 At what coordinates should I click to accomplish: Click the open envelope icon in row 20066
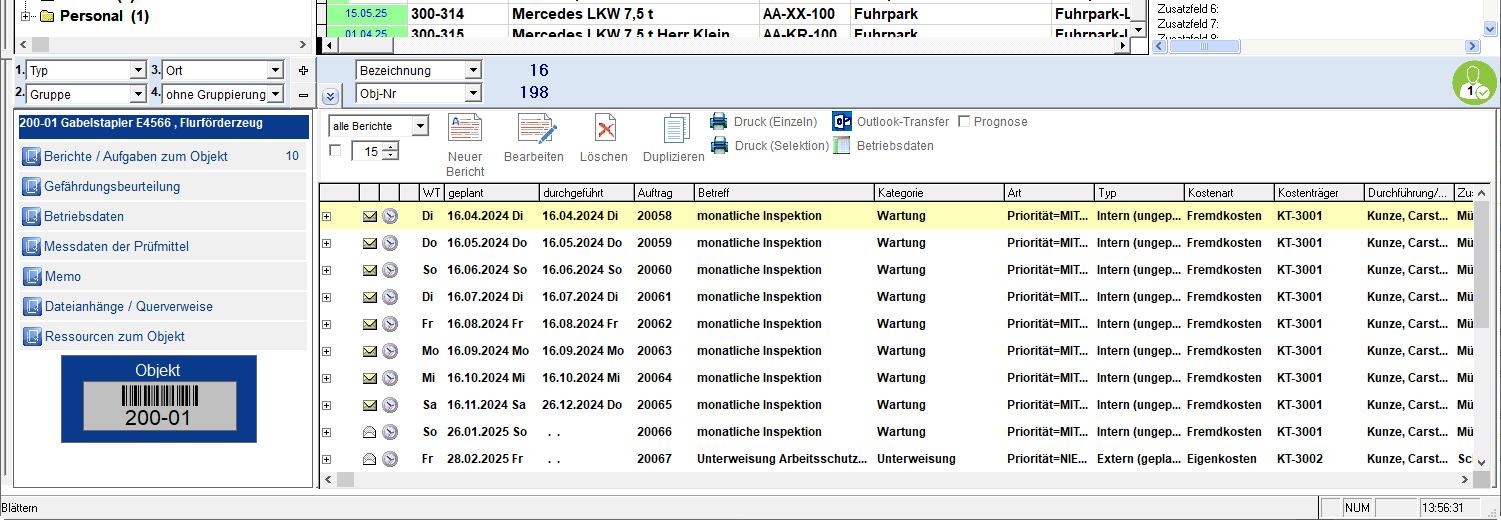pyautogui.click(x=370, y=432)
